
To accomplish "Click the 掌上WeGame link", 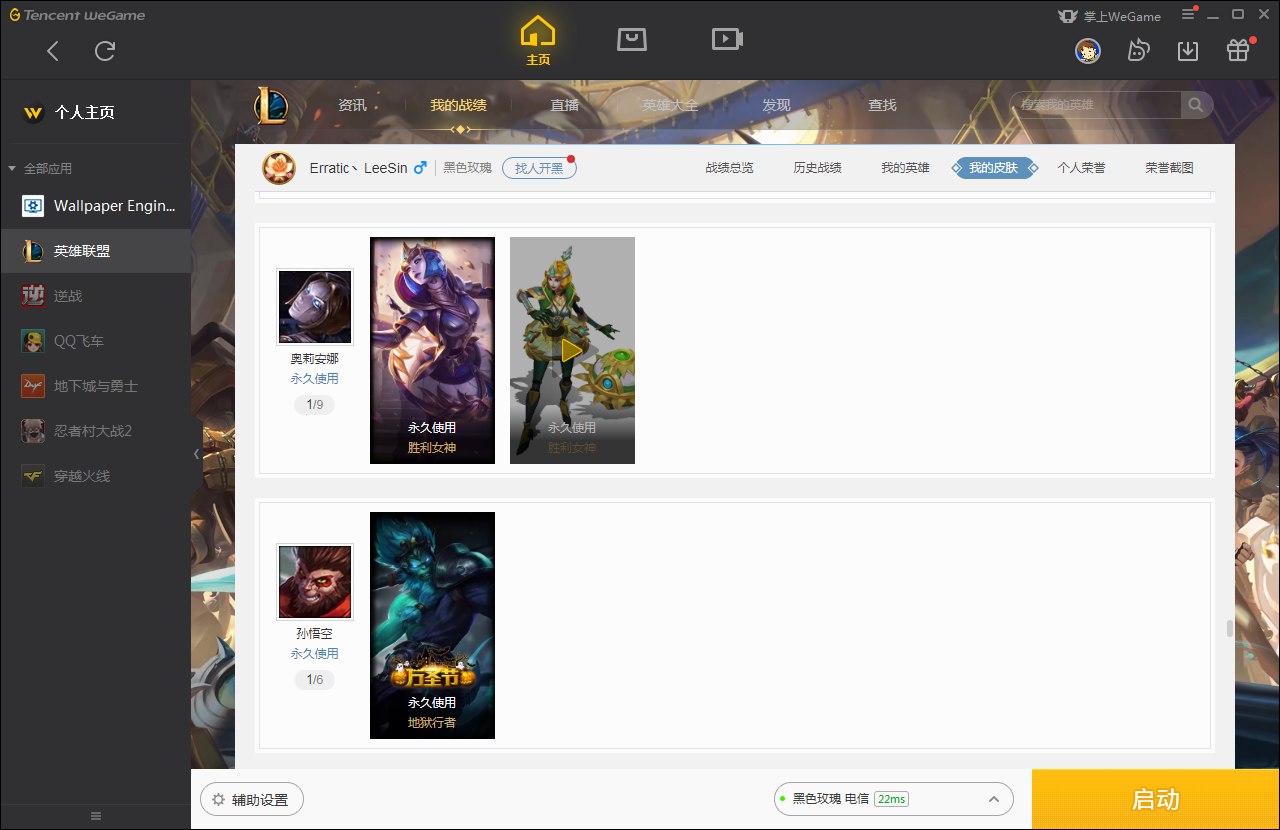I will click(1109, 16).
